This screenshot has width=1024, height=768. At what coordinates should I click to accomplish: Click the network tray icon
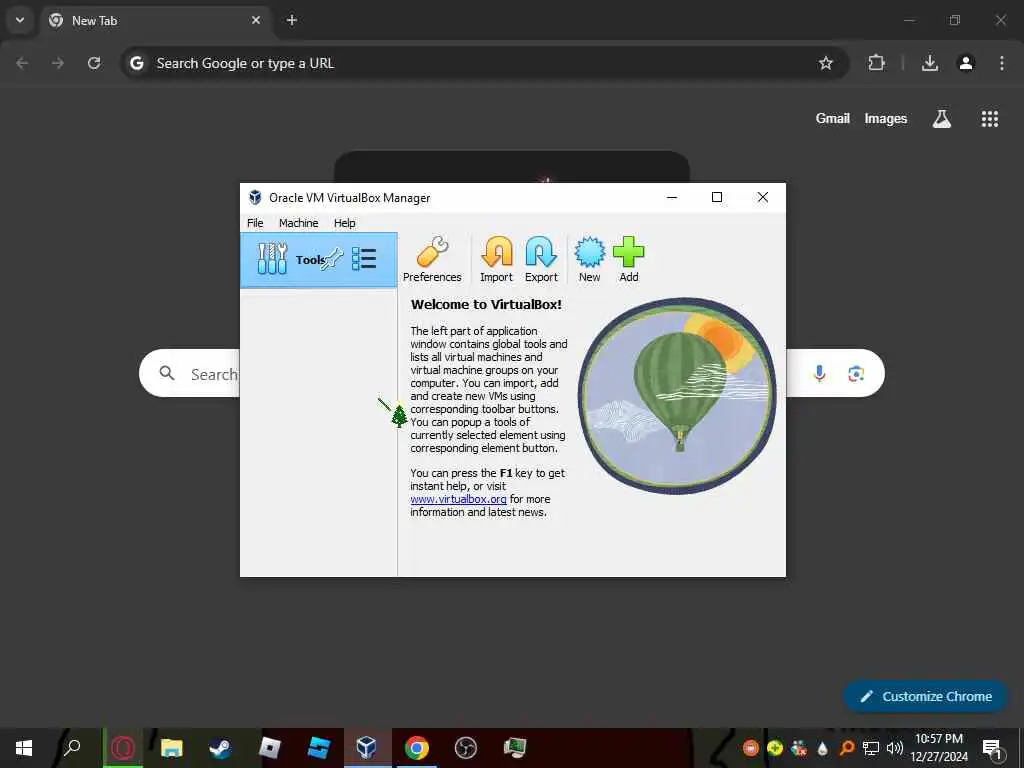pos(871,748)
